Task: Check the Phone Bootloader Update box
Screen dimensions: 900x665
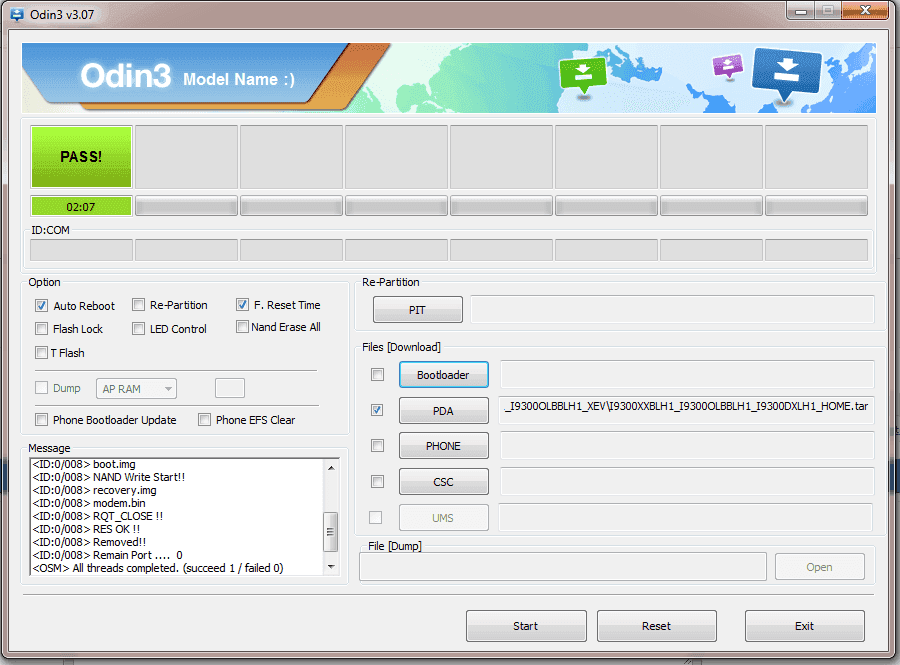Action: pyautogui.click(x=41, y=419)
